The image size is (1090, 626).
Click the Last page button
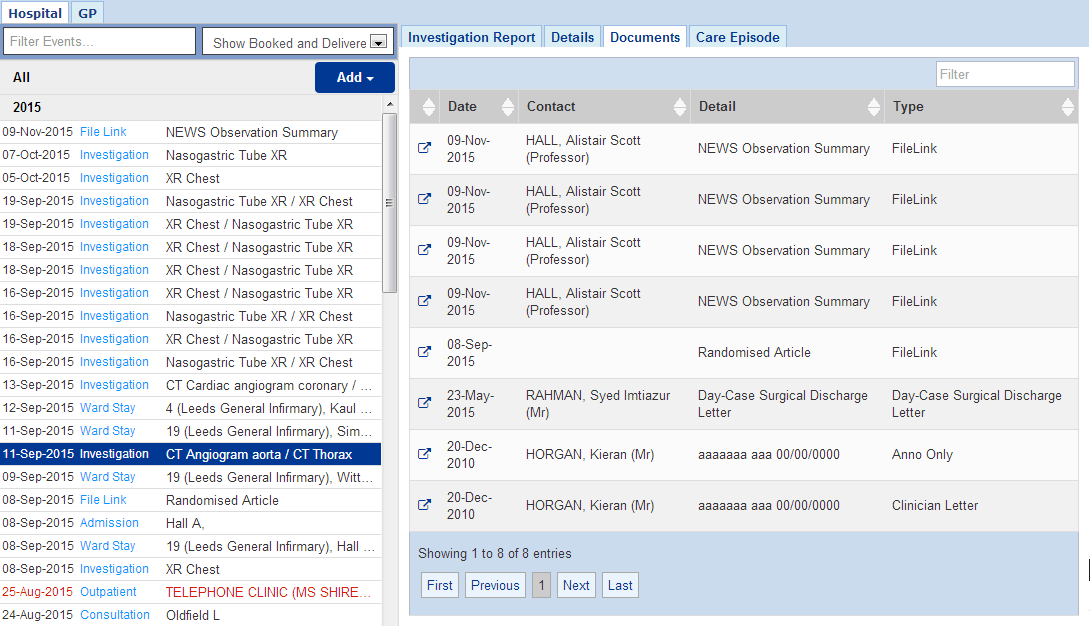click(620, 585)
